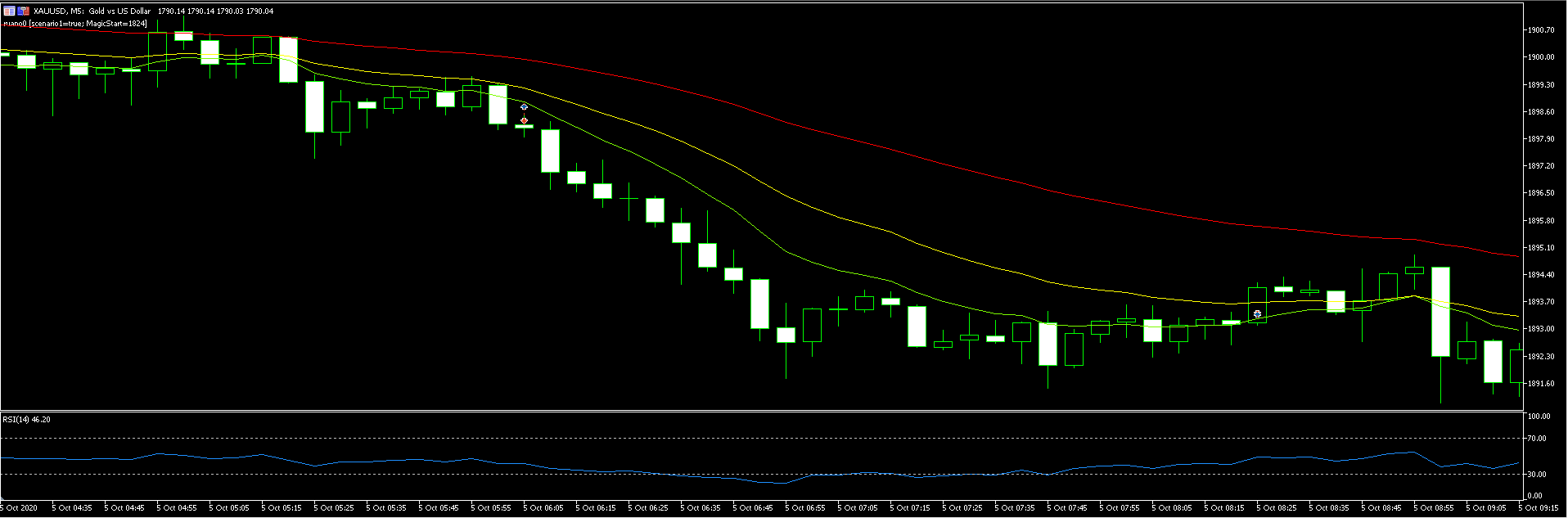Click the 5 Oct 2020 date label
The width and height of the screenshot is (1568, 518).
tap(20, 508)
